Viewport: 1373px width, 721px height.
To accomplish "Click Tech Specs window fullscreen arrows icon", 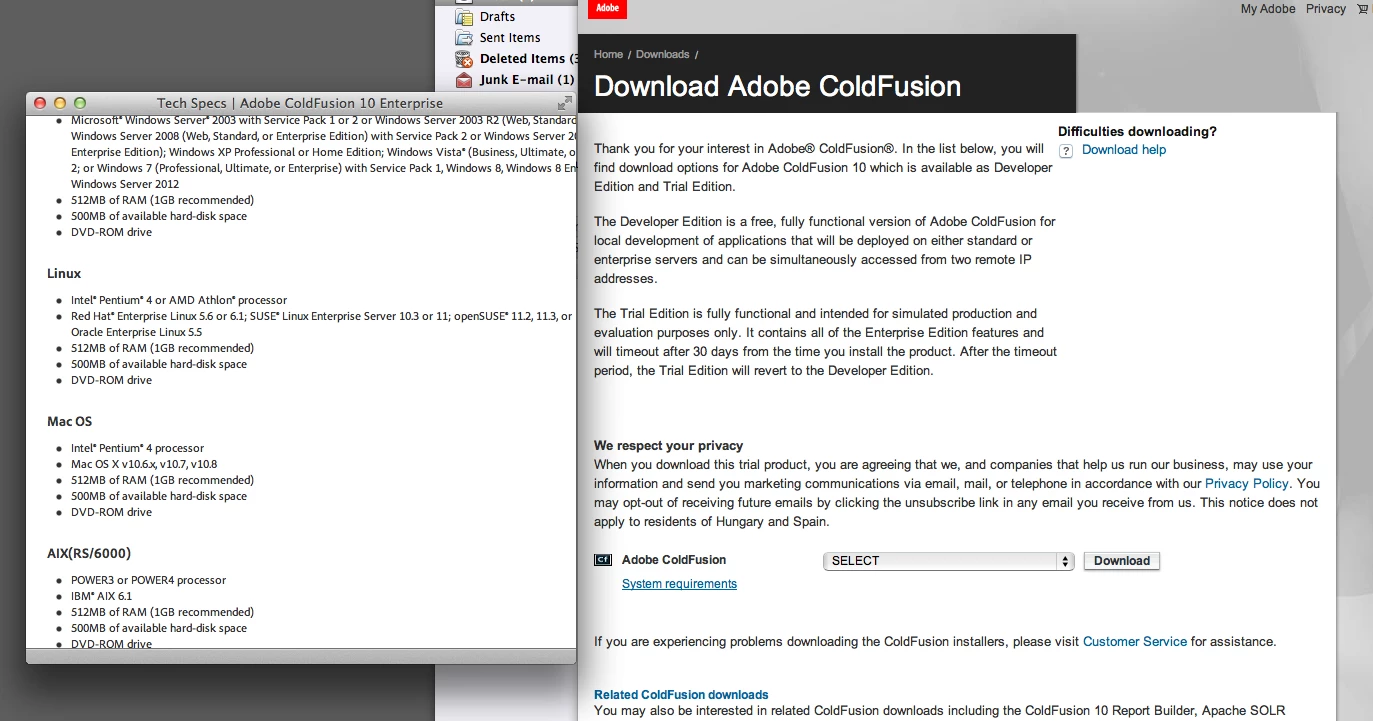I will (x=565, y=103).
